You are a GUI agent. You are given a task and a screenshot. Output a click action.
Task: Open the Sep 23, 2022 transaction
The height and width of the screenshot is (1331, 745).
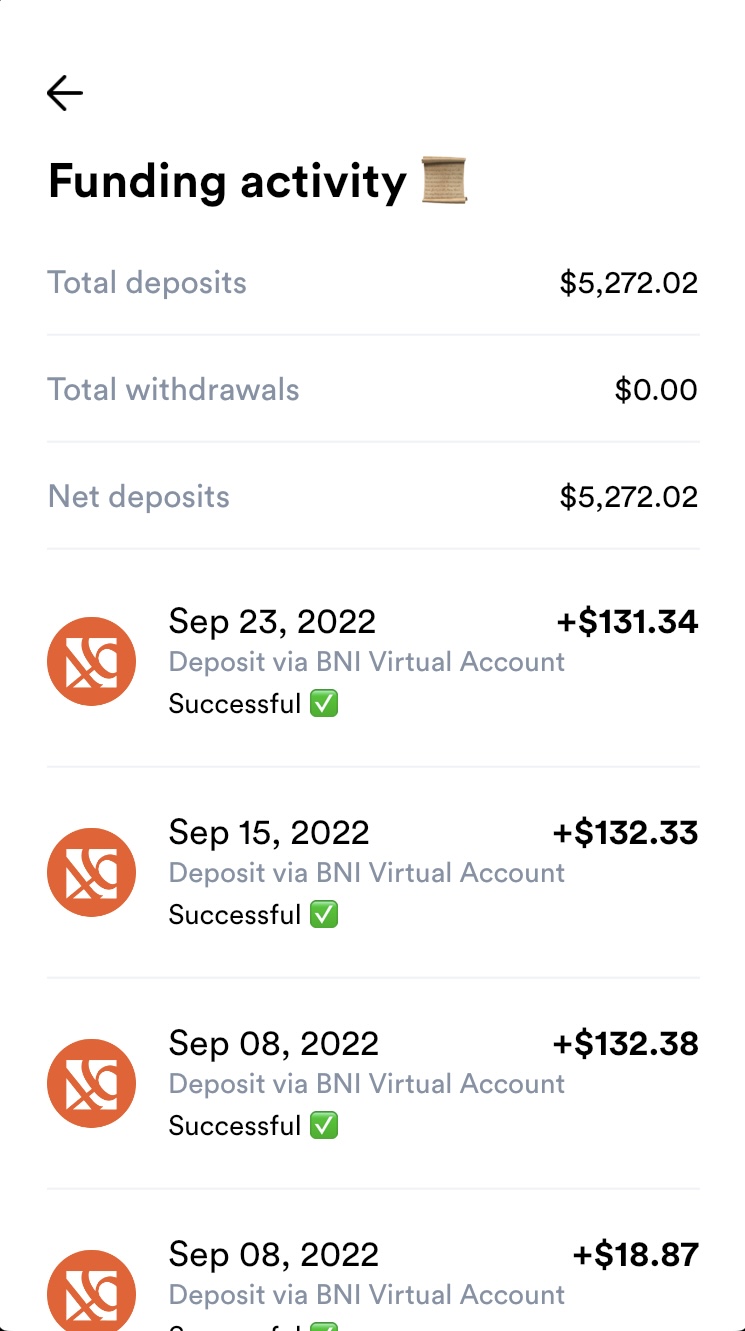272,622
